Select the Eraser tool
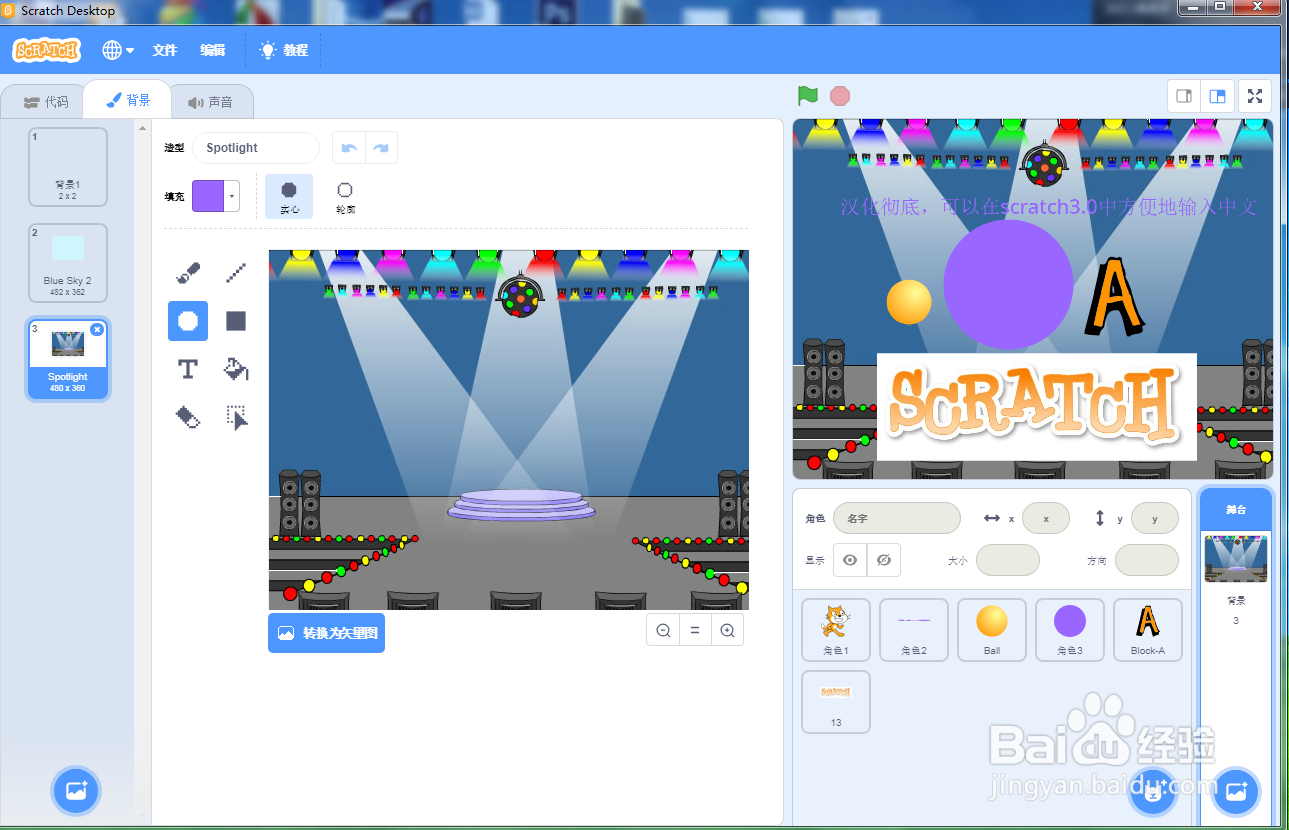This screenshot has width=1289, height=830. [187, 417]
